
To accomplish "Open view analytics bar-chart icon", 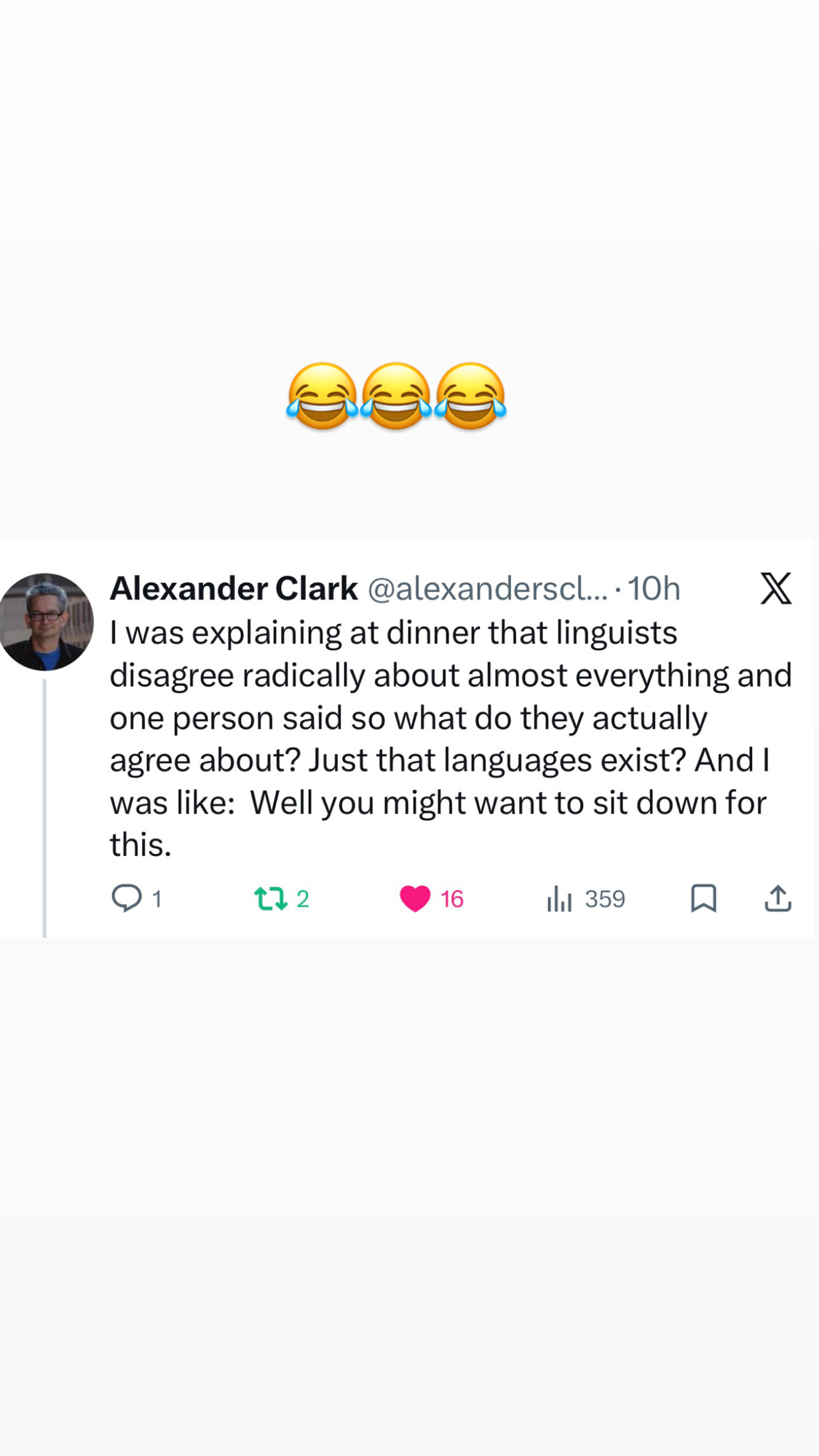I will click(x=559, y=899).
